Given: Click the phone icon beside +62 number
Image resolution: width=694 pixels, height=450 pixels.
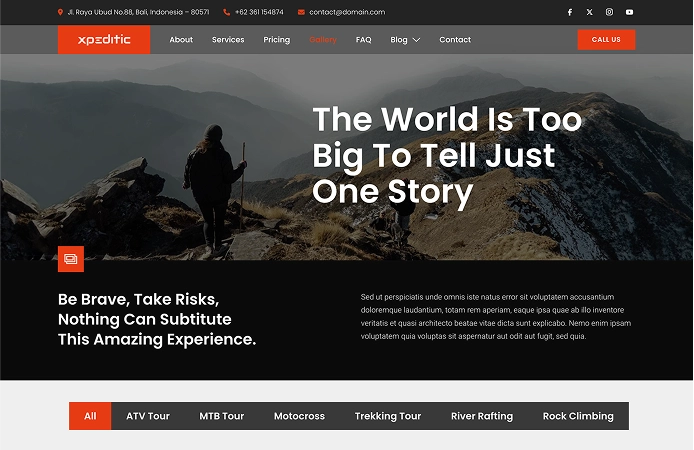Looking at the screenshot, I should pyautogui.click(x=227, y=12).
